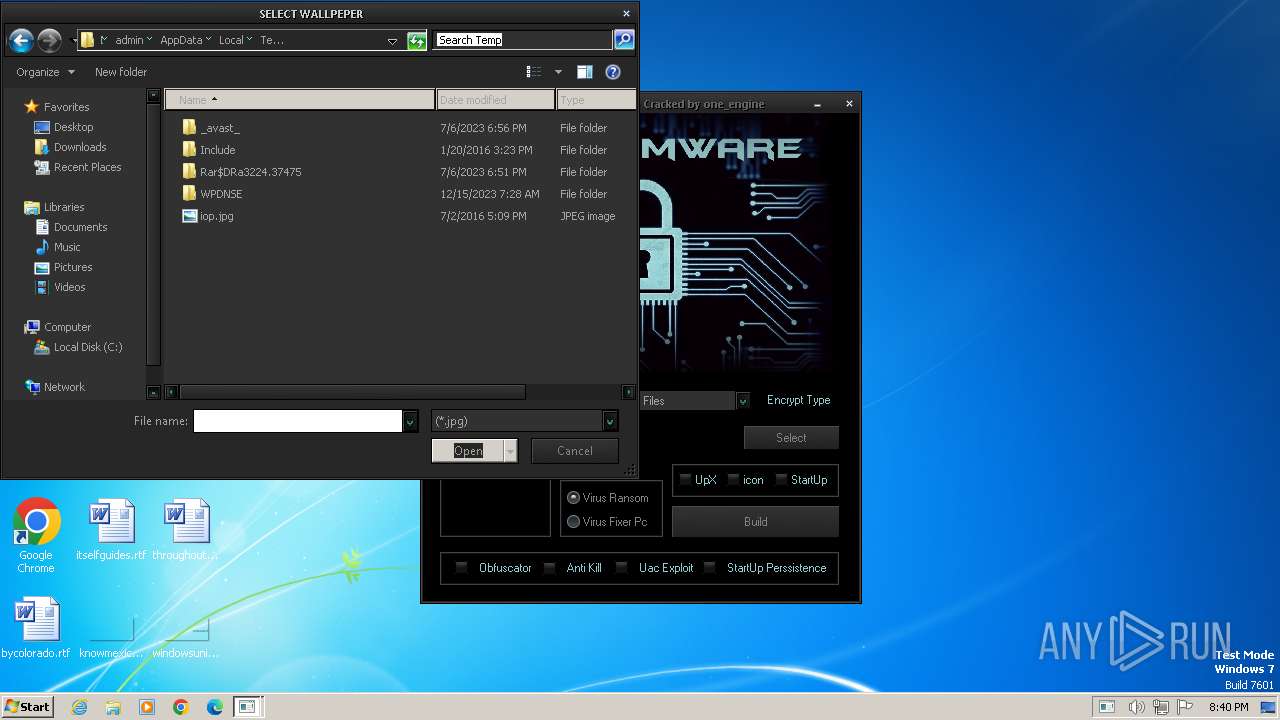
Task: Open Desktop in Favorites
Action: pyautogui.click(x=64, y=127)
